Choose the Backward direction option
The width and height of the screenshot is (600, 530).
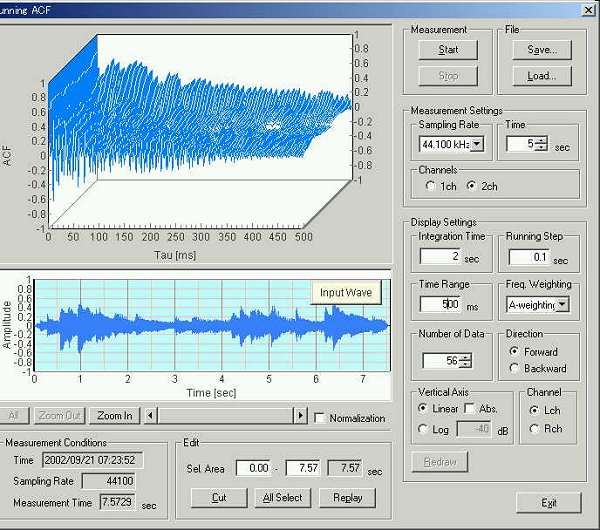513,369
